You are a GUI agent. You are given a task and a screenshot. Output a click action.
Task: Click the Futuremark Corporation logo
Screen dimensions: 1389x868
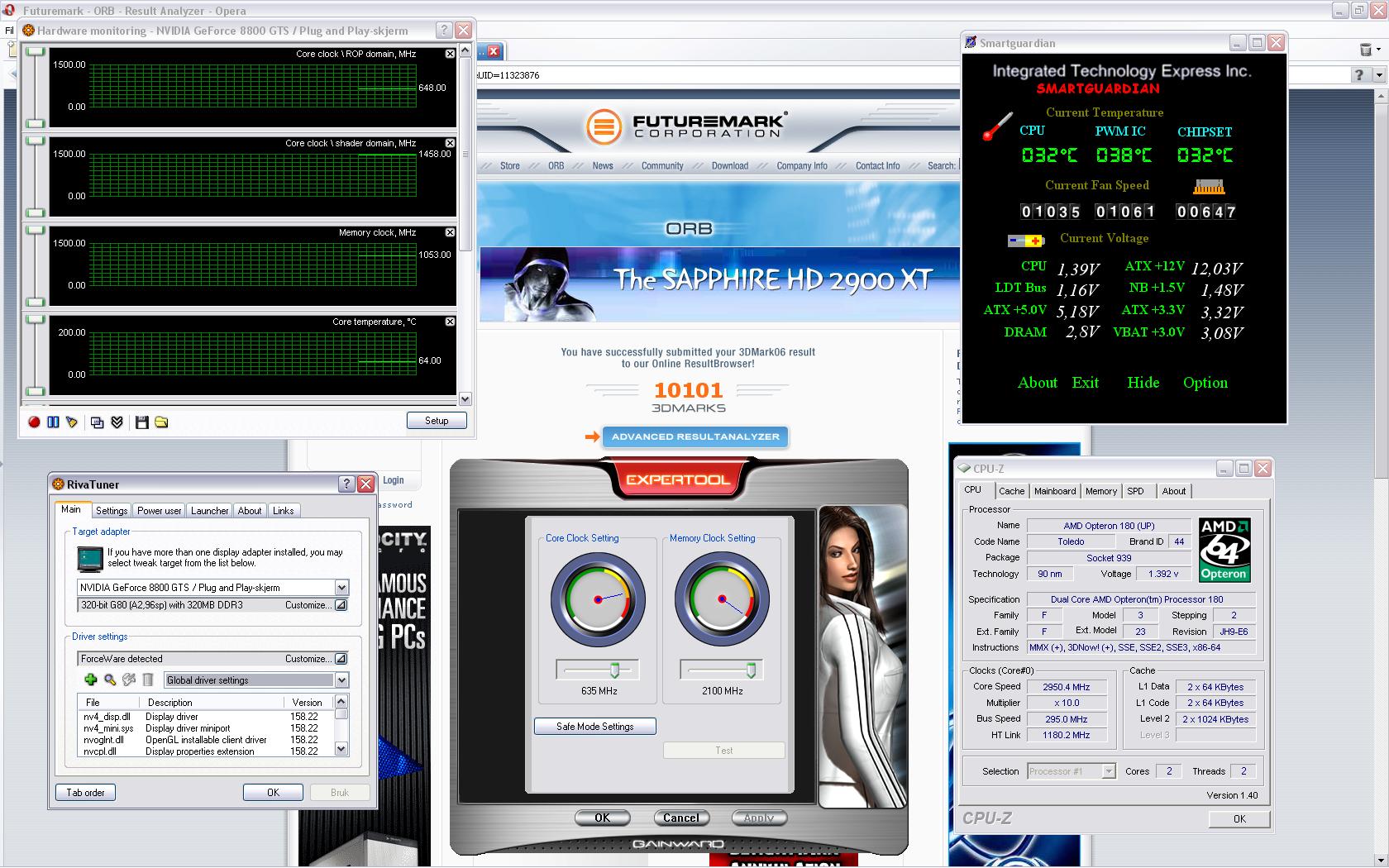(x=686, y=126)
